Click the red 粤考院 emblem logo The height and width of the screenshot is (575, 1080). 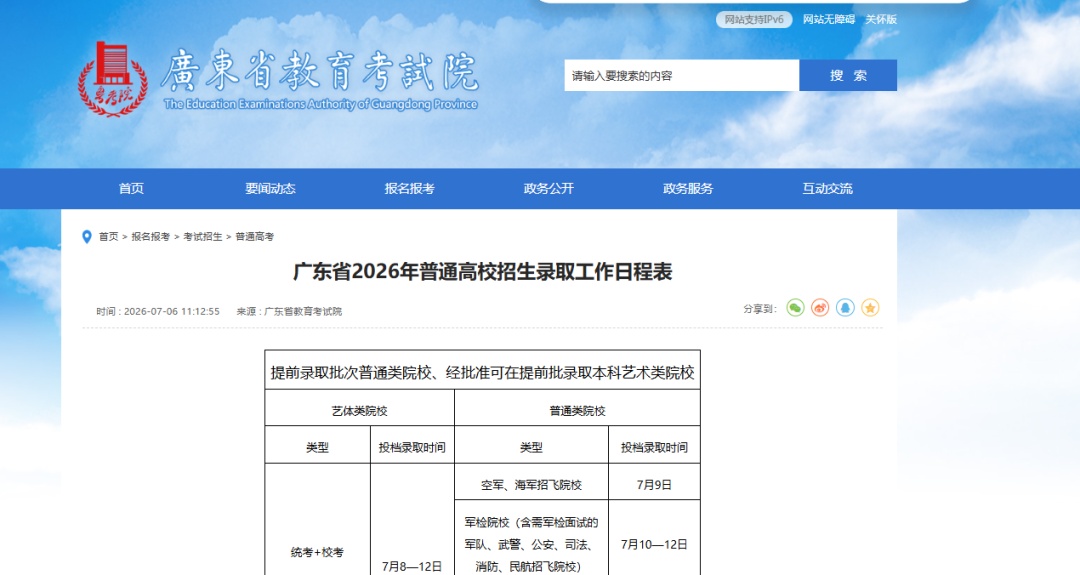(113, 79)
